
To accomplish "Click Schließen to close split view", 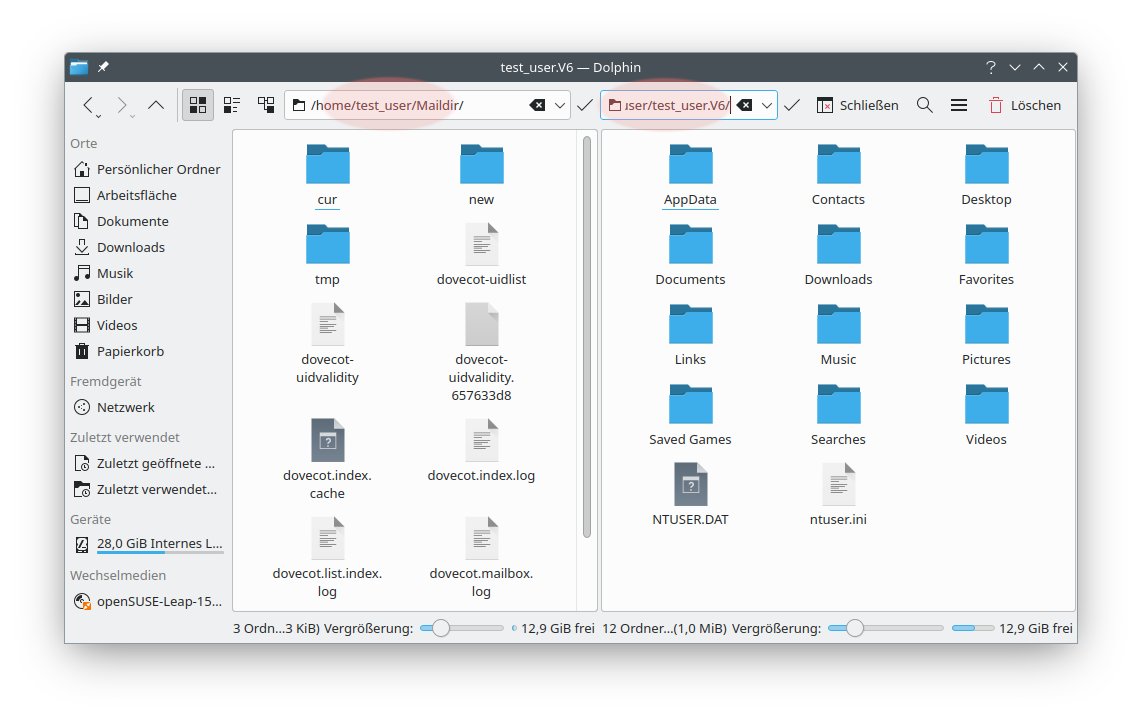I will [x=857, y=105].
